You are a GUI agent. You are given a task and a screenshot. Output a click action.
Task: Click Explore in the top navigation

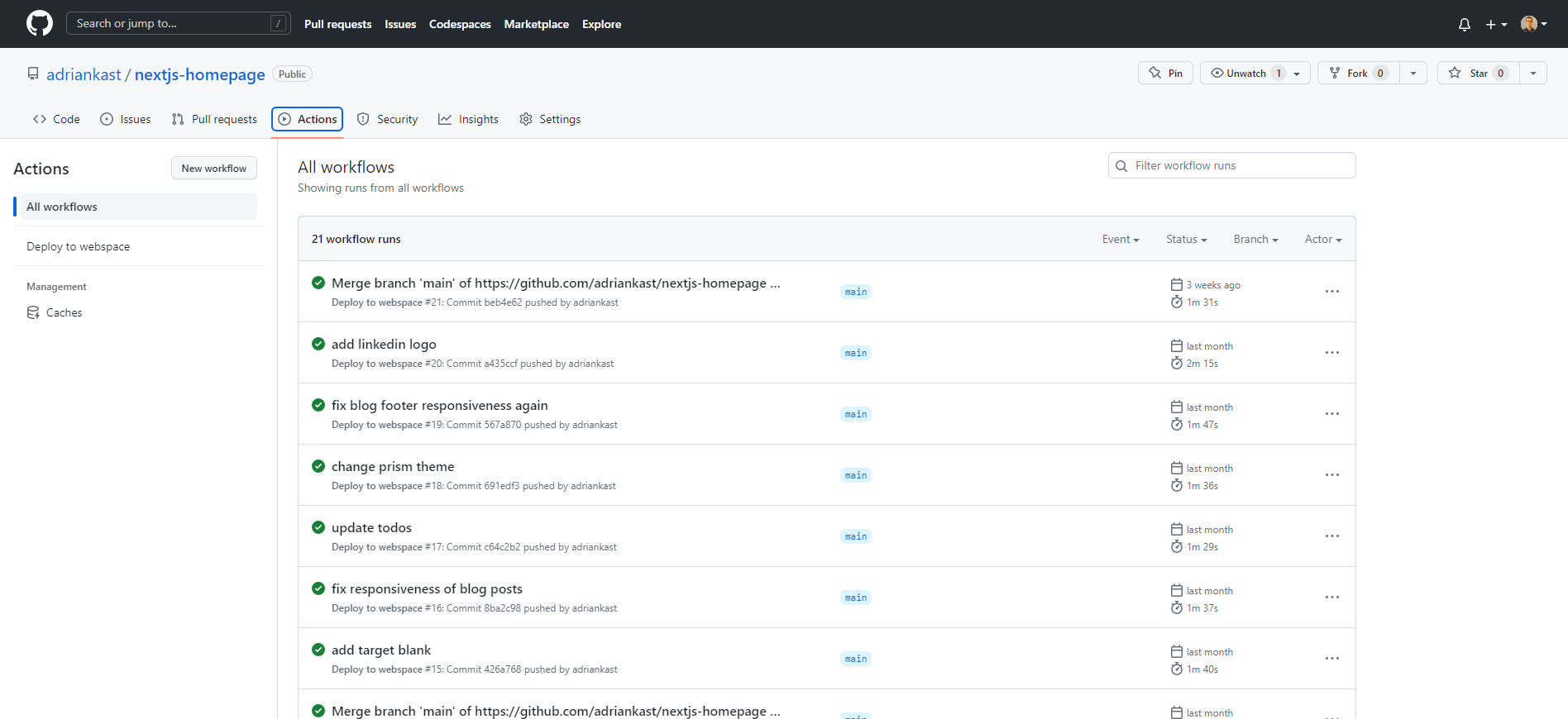(x=601, y=24)
